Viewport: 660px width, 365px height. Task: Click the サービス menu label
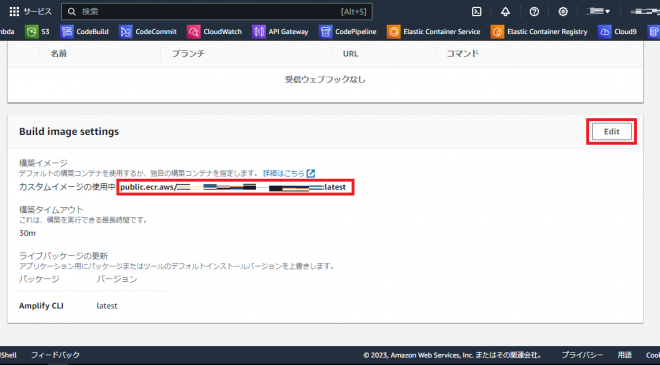pyautogui.click(x=37, y=11)
